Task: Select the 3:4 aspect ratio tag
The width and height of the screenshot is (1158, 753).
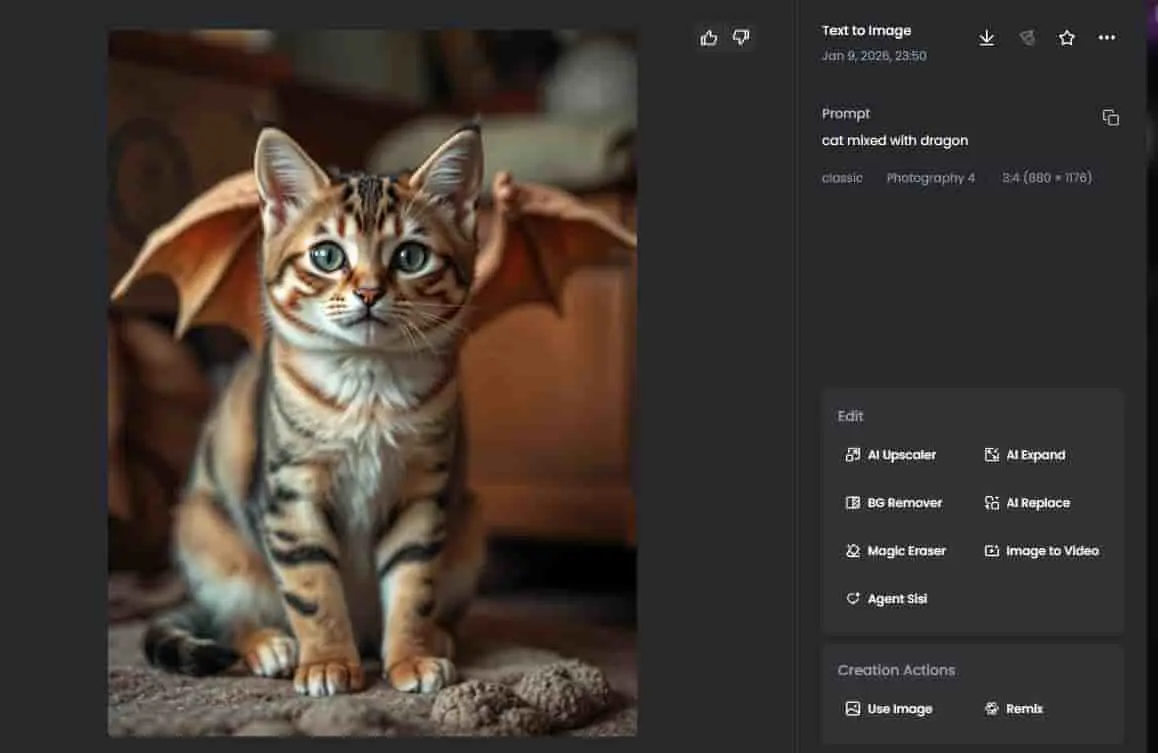Action: (1046, 177)
